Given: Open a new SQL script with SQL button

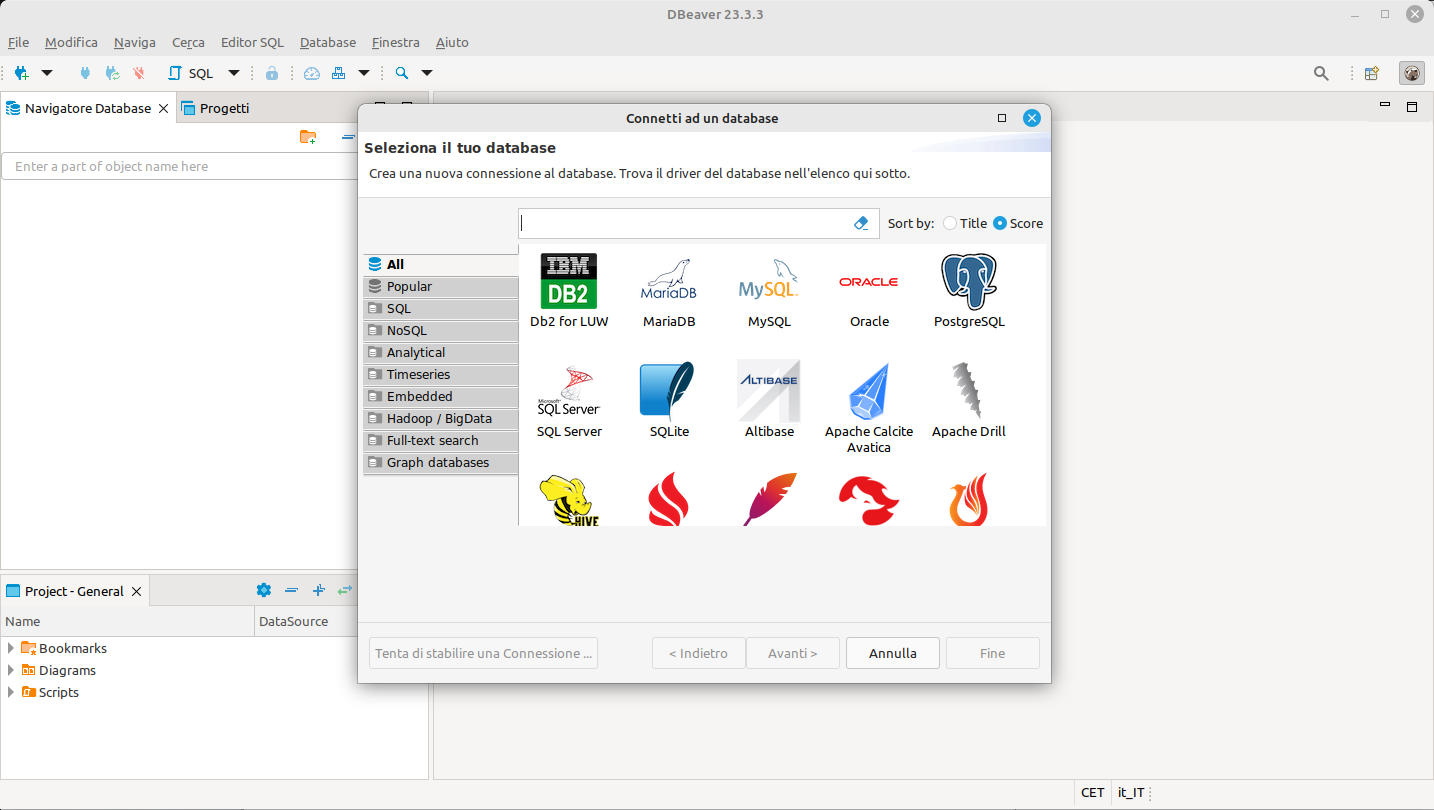Looking at the screenshot, I should coord(190,73).
